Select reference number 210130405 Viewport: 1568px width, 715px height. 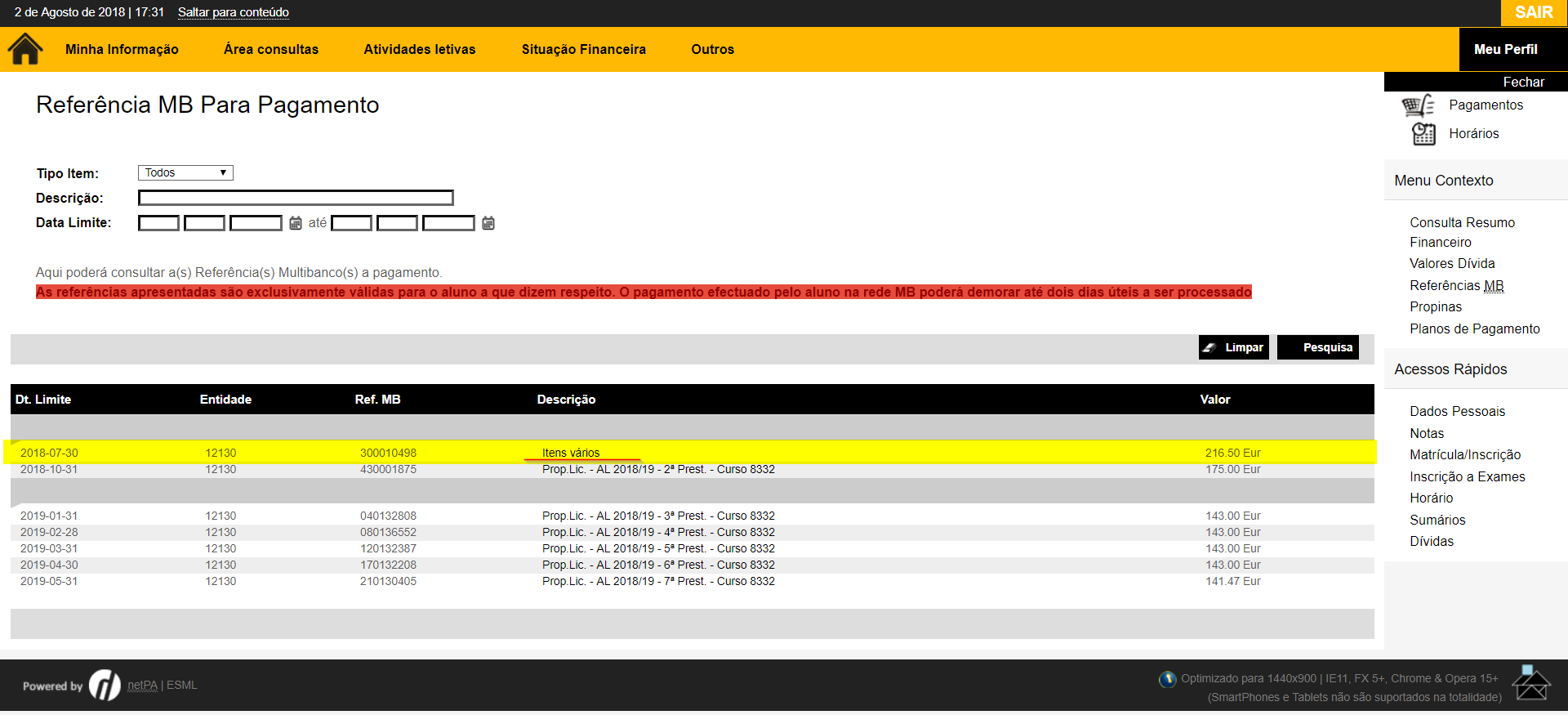[388, 581]
